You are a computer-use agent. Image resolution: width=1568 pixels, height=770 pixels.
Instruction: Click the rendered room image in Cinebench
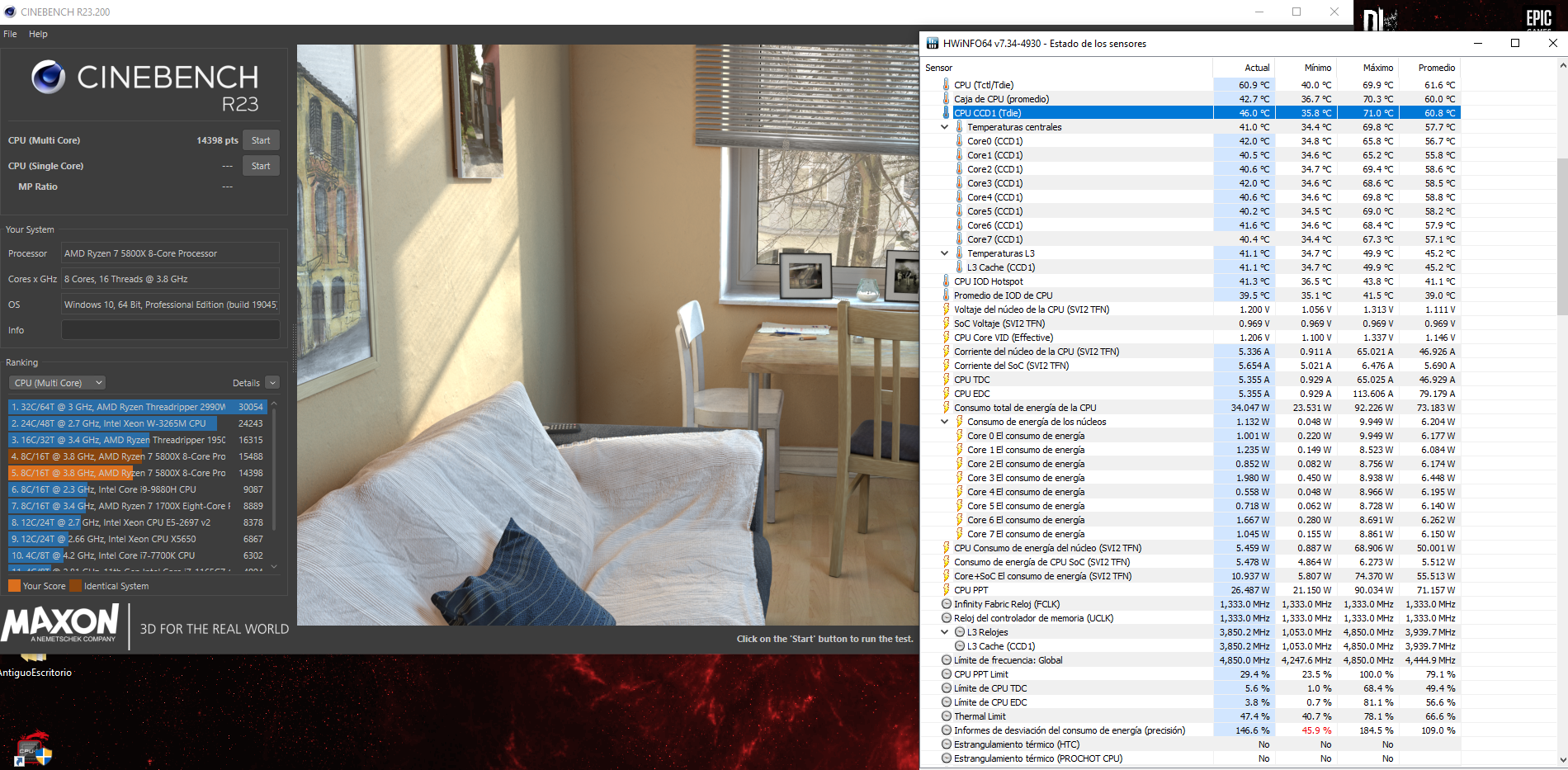click(x=607, y=334)
